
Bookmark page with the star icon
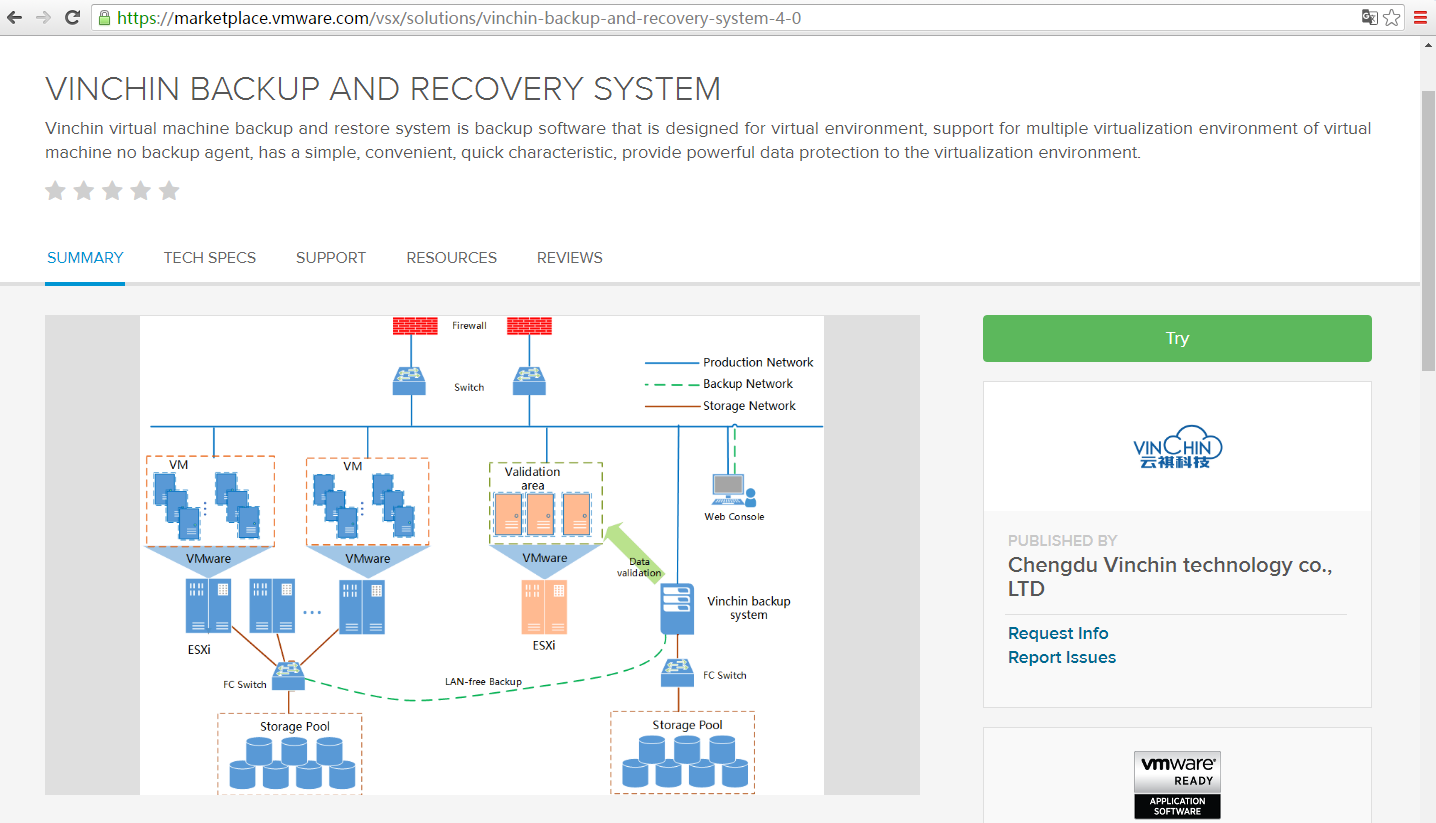[1391, 17]
